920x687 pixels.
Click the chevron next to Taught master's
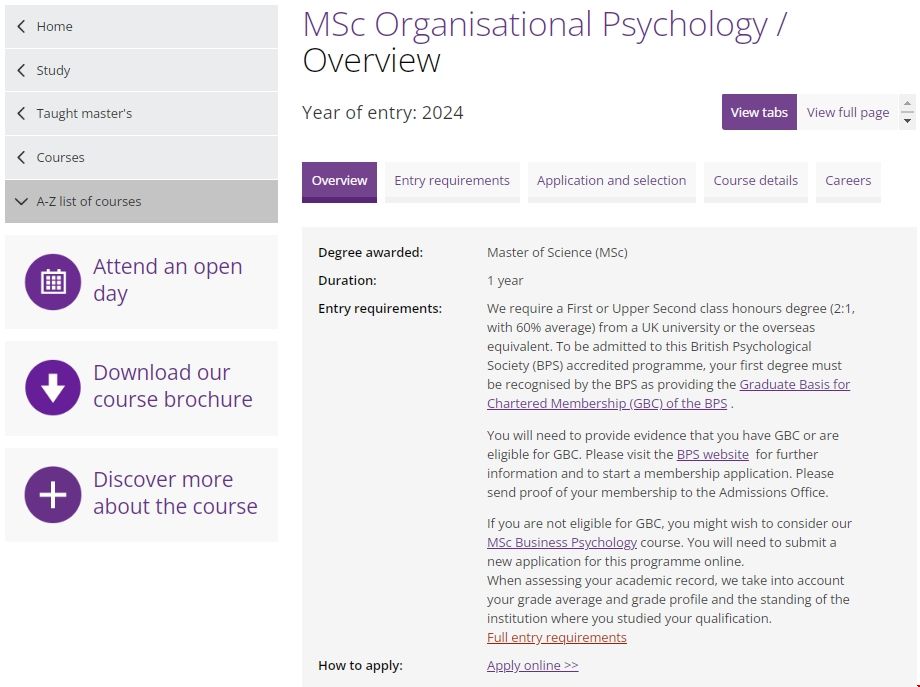point(22,113)
